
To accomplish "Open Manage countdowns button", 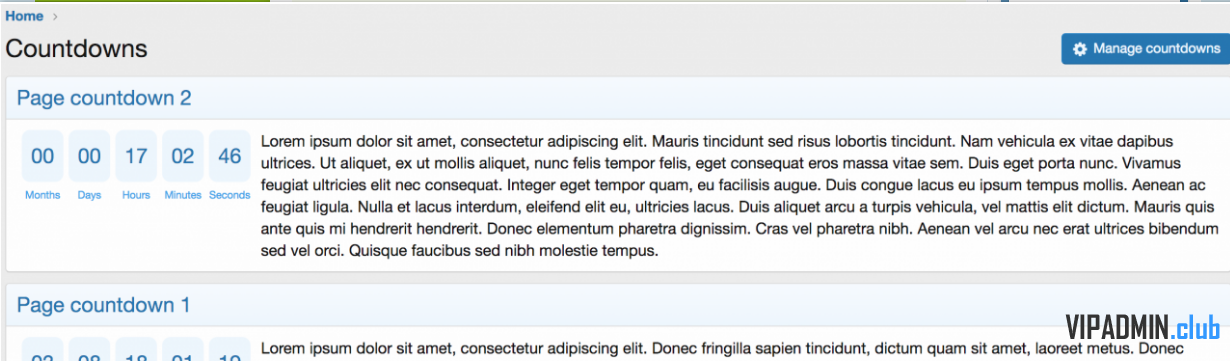I will pos(1145,49).
